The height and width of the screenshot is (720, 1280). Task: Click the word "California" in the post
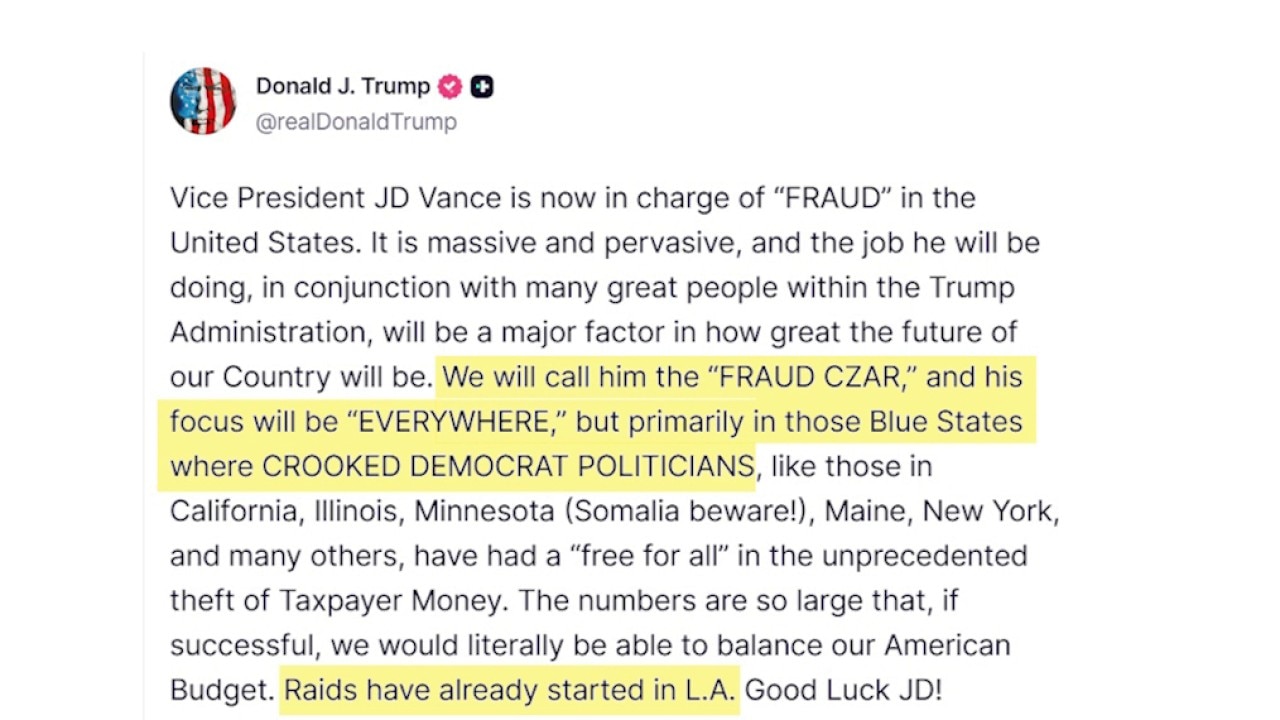click(x=234, y=512)
